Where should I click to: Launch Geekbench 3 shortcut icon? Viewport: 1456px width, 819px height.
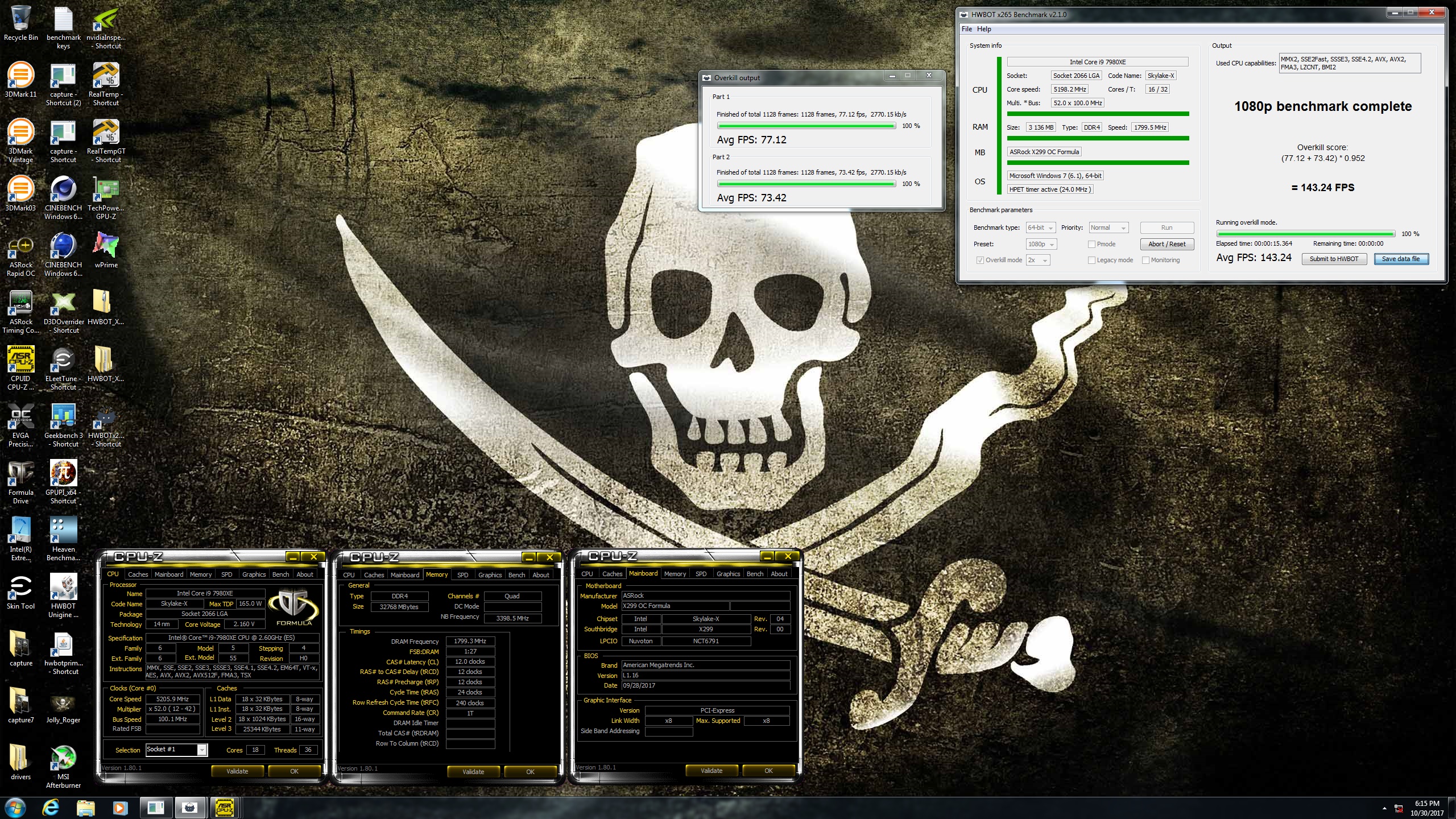pos(63,425)
